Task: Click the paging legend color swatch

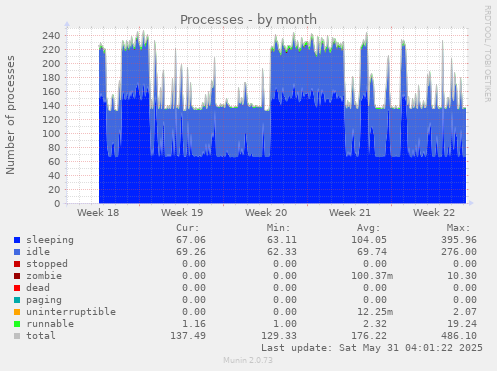Action: click(x=17, y=300)
